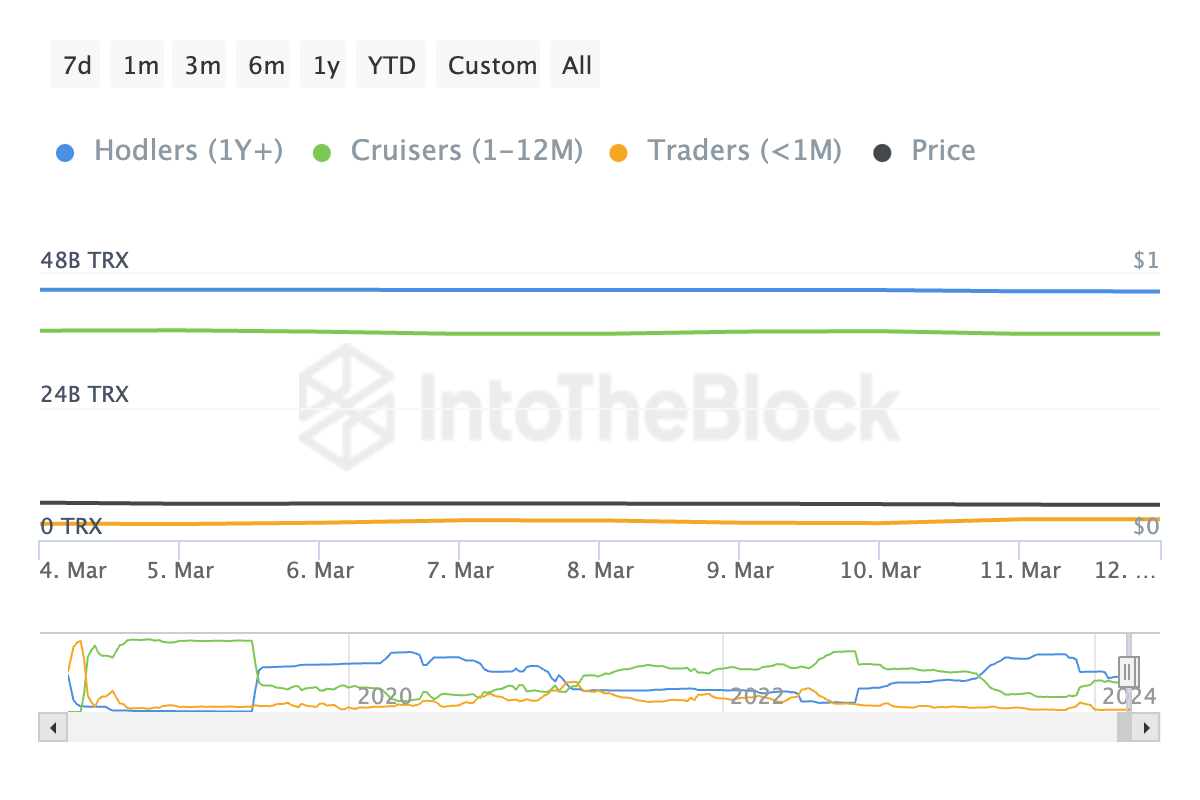Viewport: 1200px width, 800px height.
Task: Show All time range data
Action: click(577, 66)
